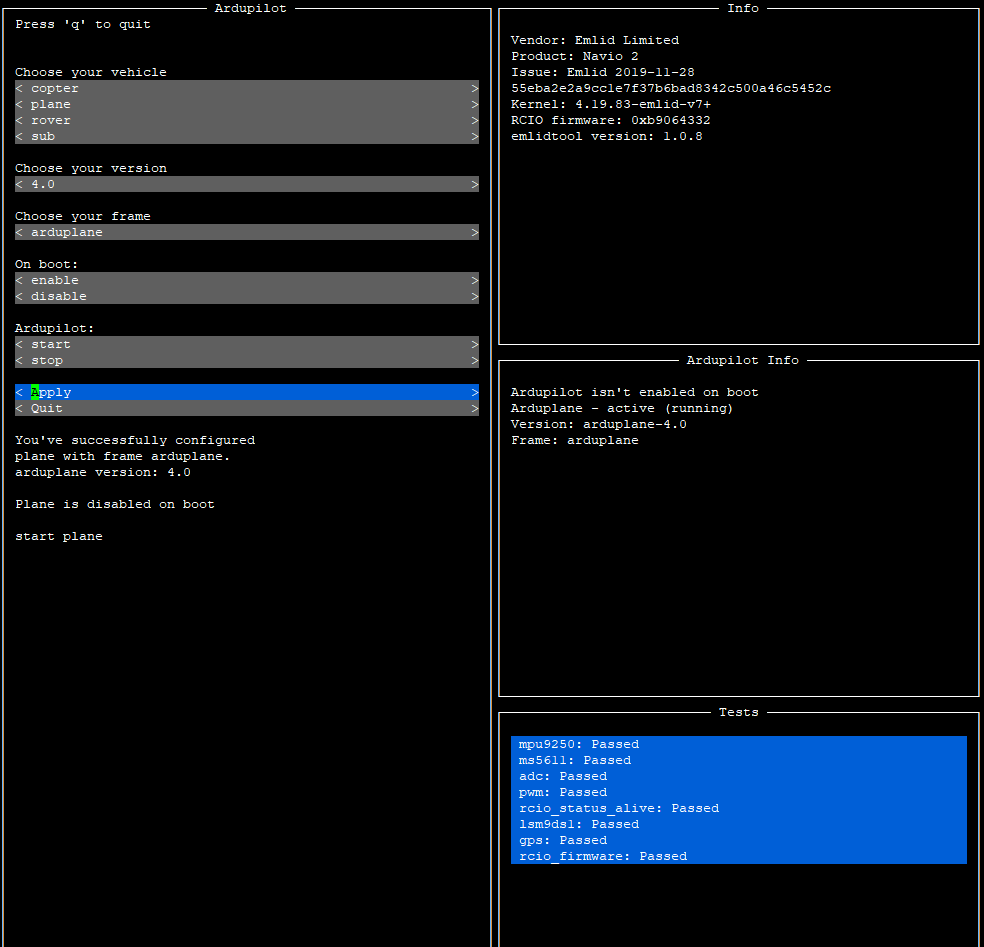Start the Ardupilot service
The height and width of the screenshot is (947, 984).
coord(247,345)
